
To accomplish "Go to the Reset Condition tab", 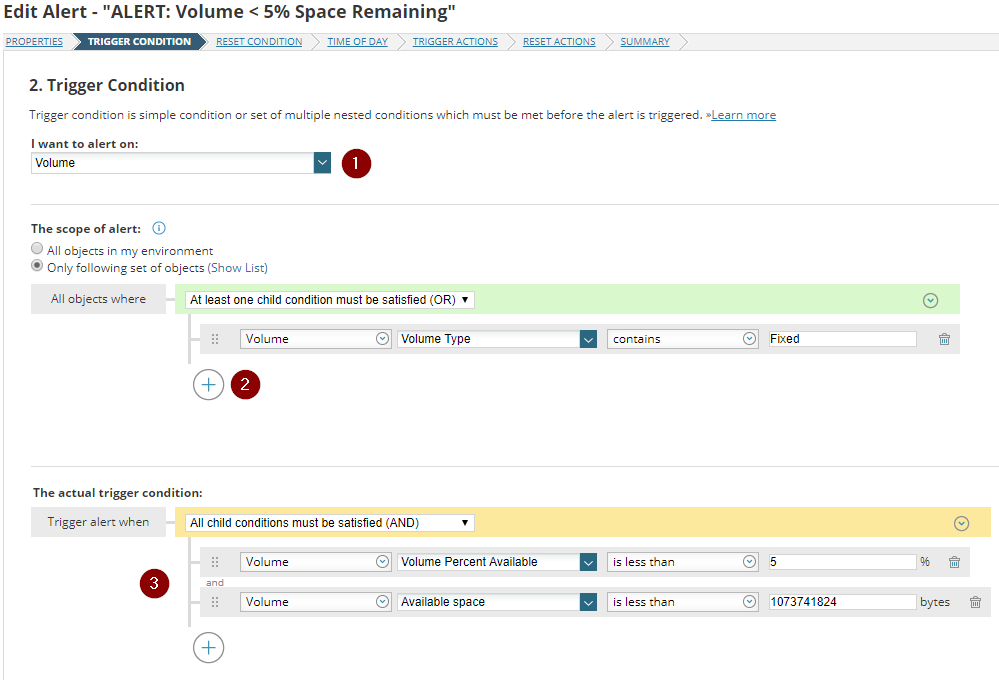I will [259, 42].
